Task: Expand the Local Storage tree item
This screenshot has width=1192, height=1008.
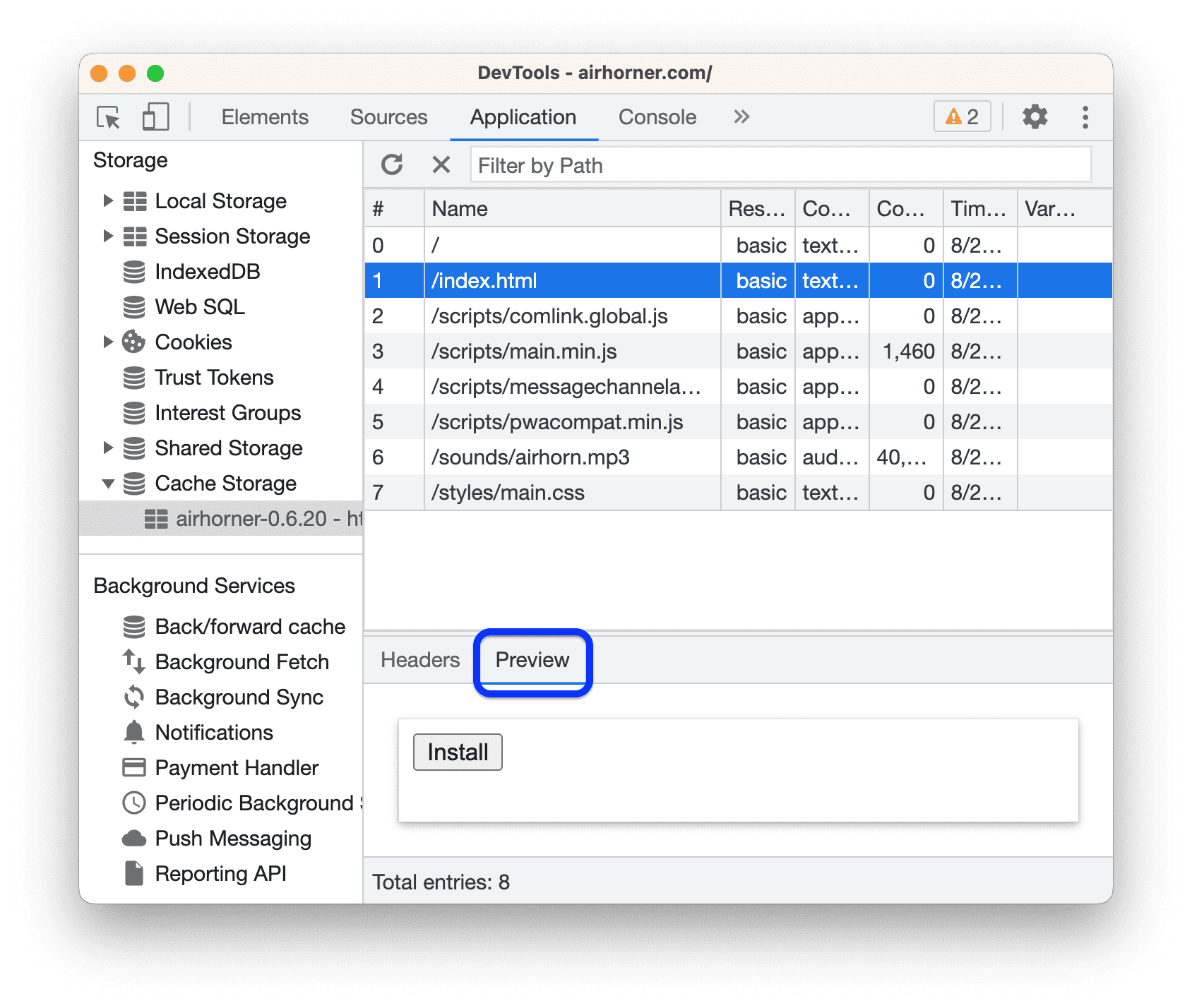Action: pyautogui.click(x=108, y=201)
